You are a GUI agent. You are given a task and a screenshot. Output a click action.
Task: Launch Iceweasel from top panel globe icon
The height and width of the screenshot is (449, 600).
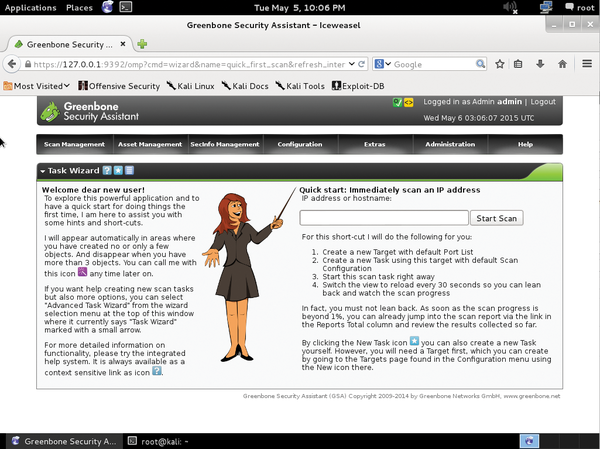click(x=108, y=7)
